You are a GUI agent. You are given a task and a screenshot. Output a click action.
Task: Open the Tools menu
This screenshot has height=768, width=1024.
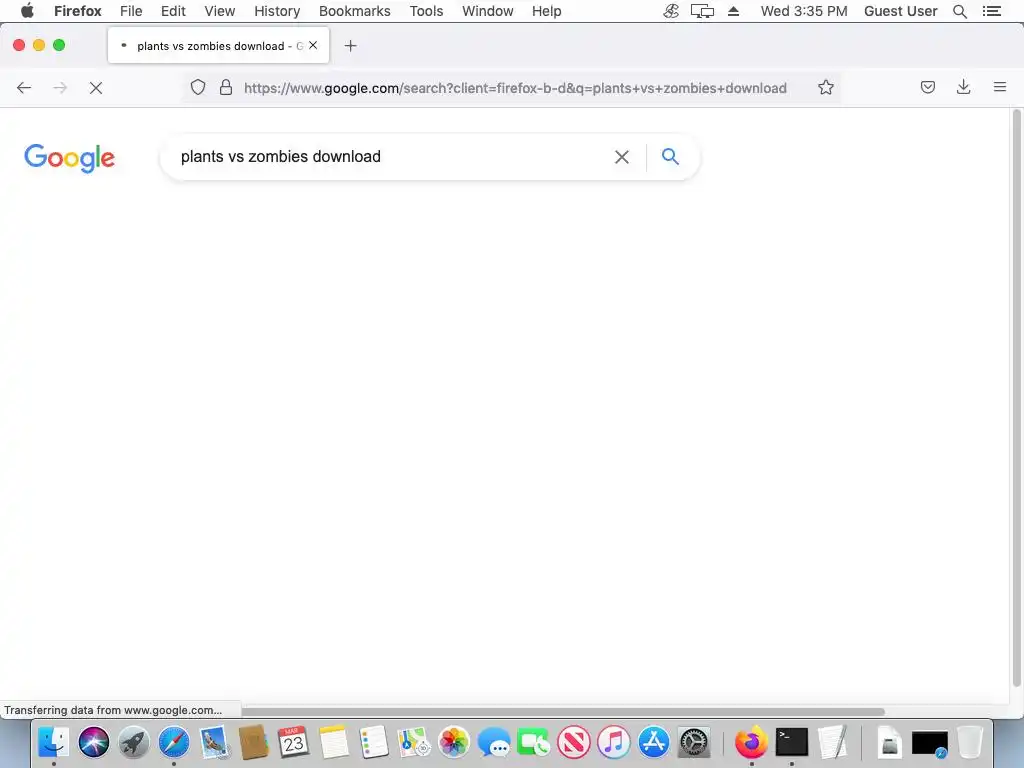[426, 11]
